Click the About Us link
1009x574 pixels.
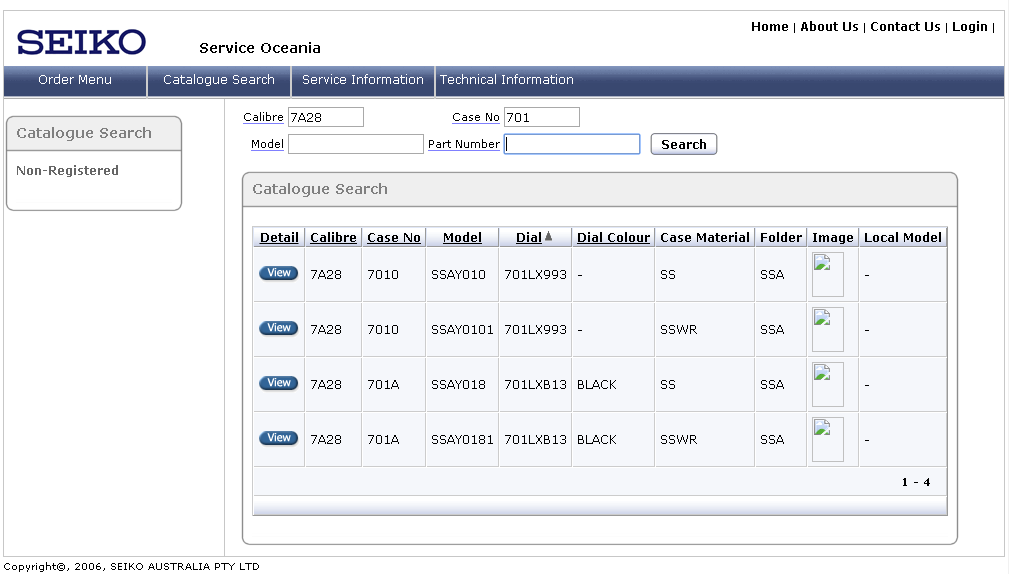click(x=829, y=27)
